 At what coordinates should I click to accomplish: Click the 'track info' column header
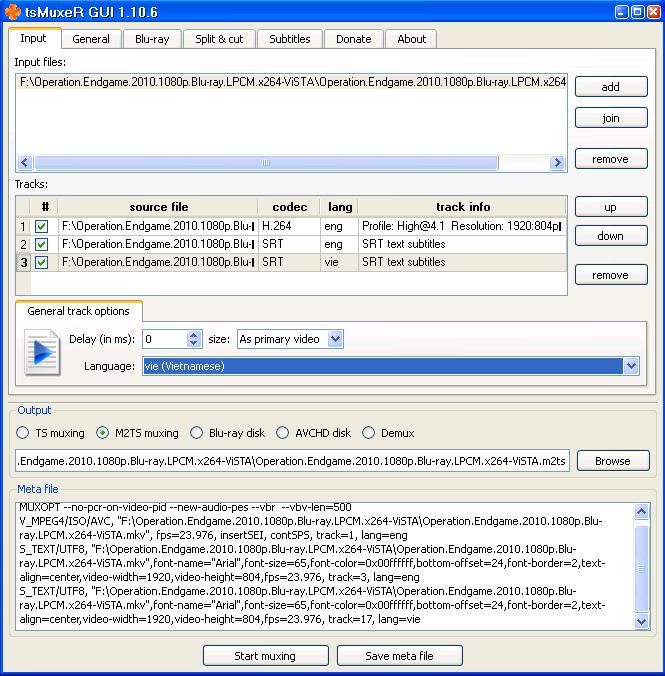click(462, 207)
